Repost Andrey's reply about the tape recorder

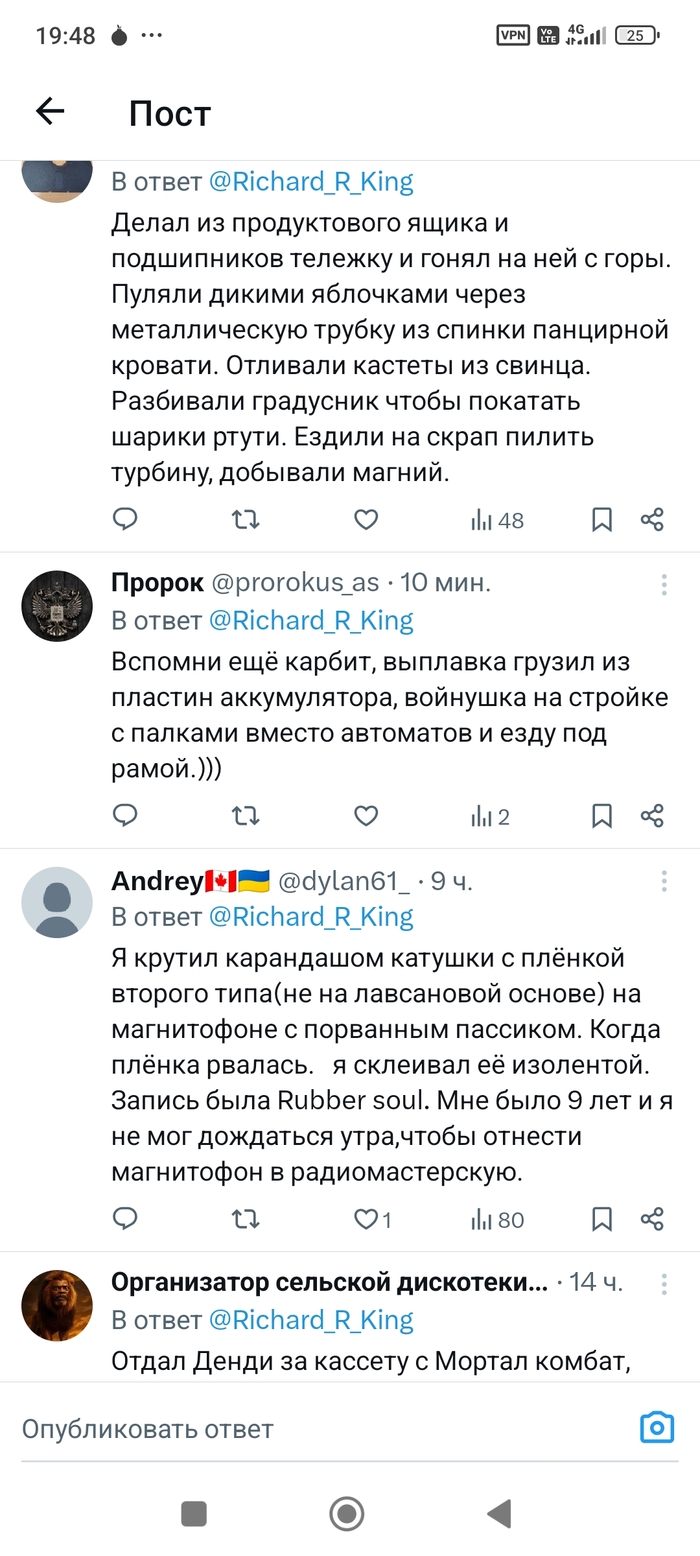[245, 1219]
